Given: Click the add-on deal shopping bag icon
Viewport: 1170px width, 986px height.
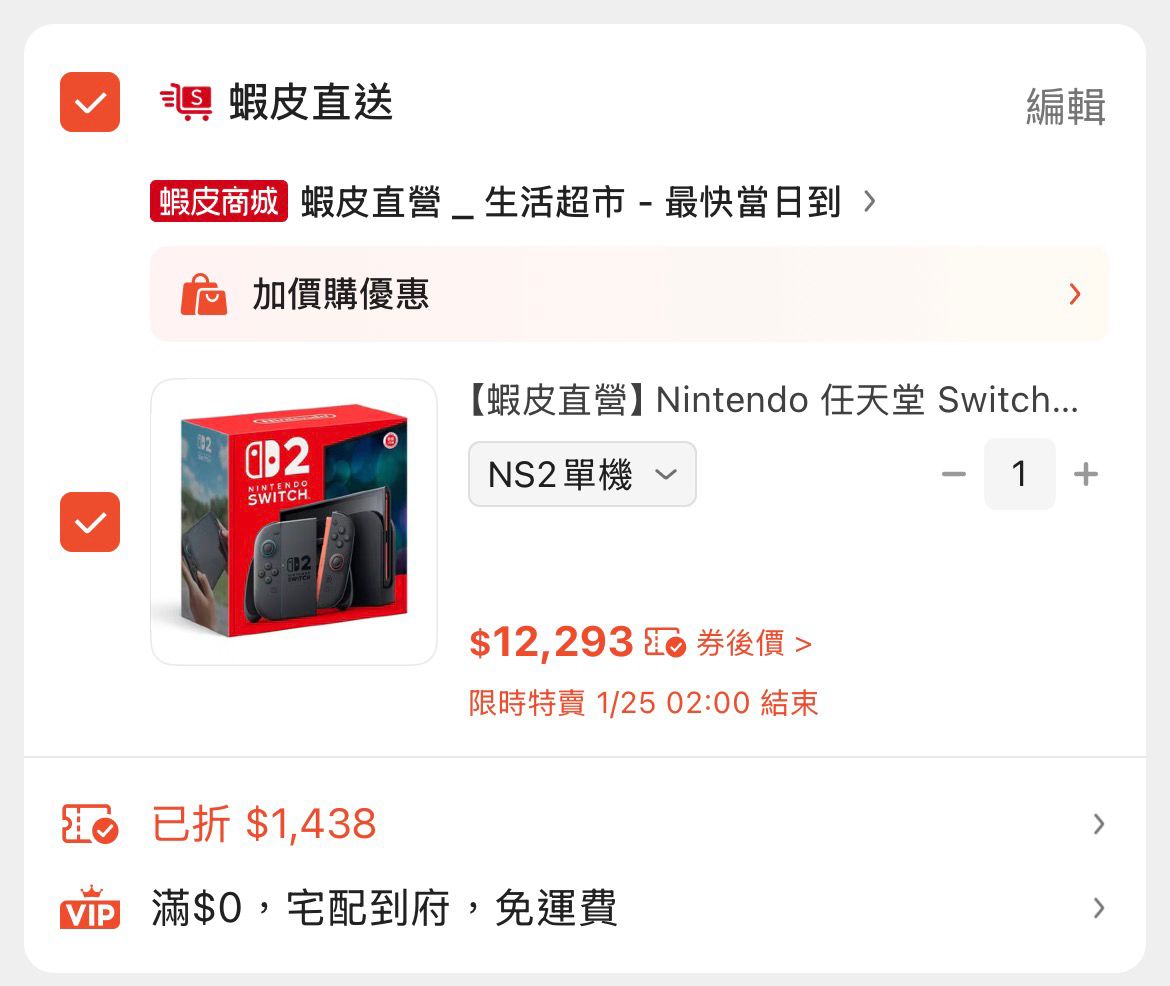Looking at the screenshot, I should (203, 295).
